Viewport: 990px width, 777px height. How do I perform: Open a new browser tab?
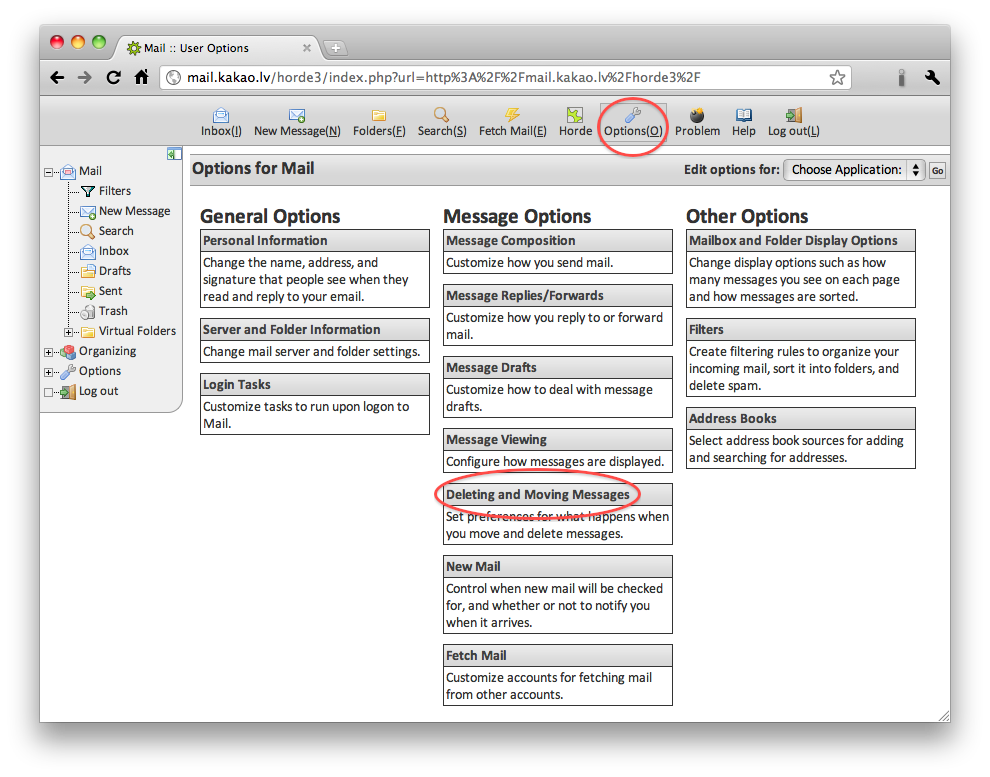[x=336, y=48]
